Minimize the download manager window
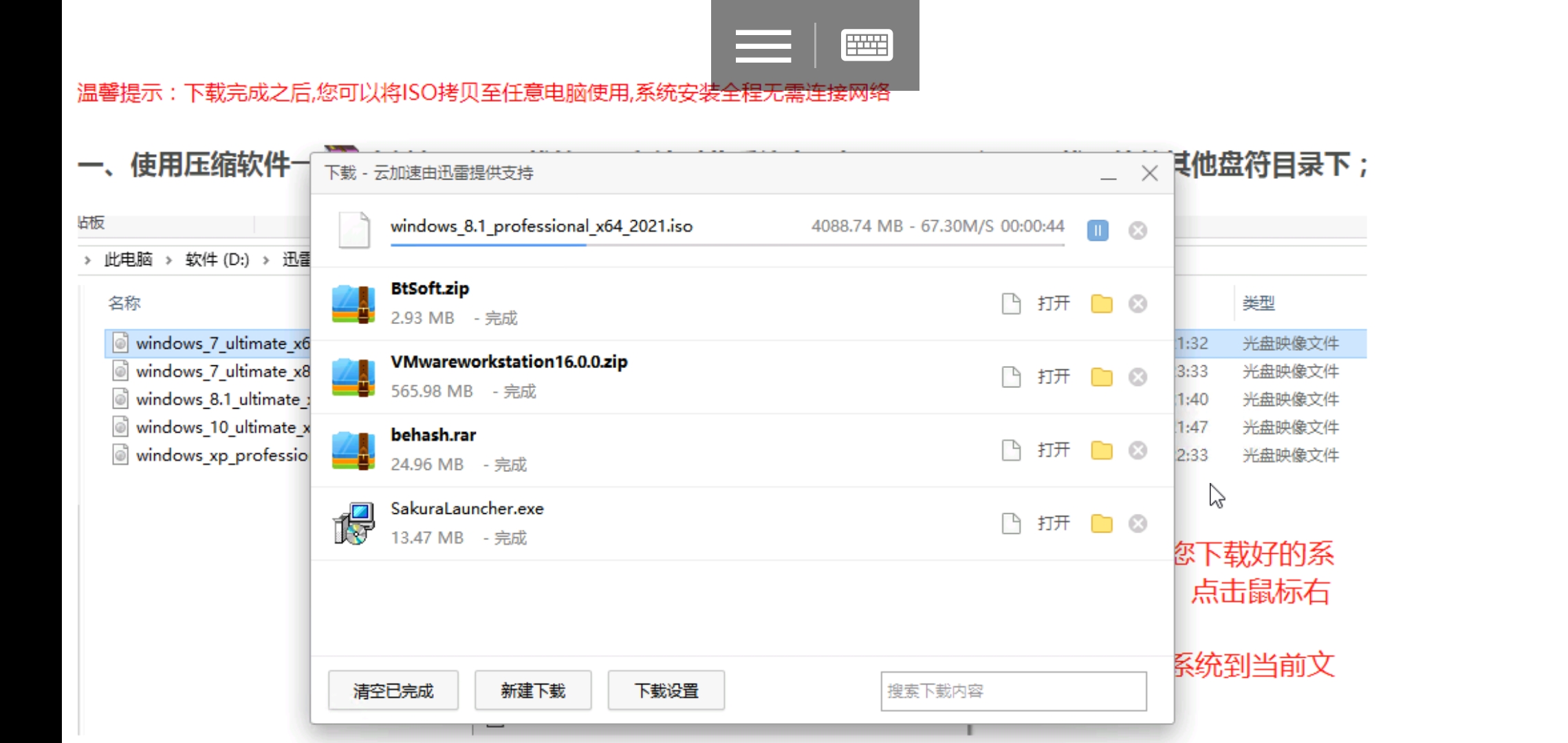The height and width of the screenshot is (743, 1568). (x=1108, y=174)
